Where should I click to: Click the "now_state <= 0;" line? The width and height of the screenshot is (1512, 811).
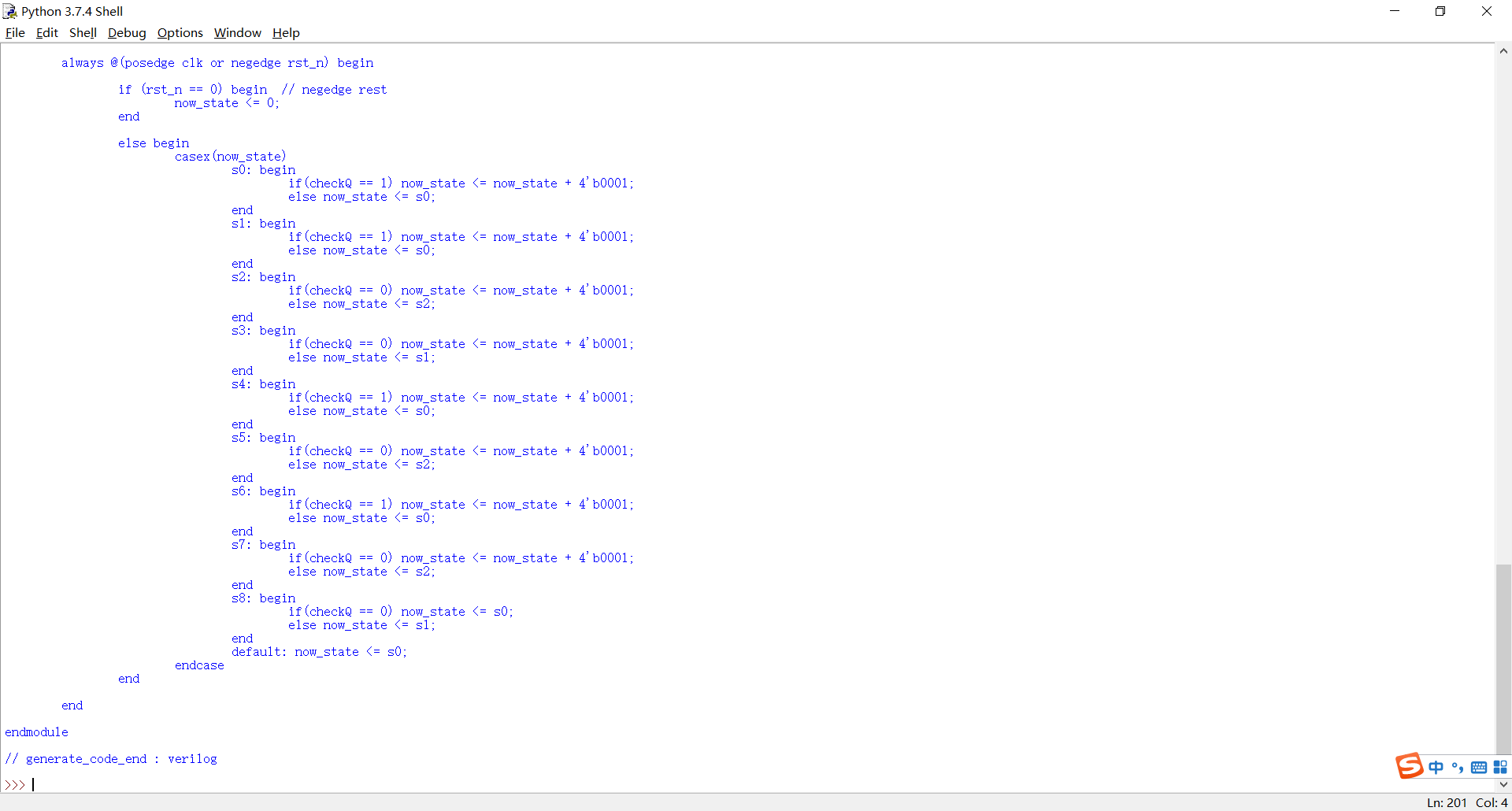[x=227, y=103]
